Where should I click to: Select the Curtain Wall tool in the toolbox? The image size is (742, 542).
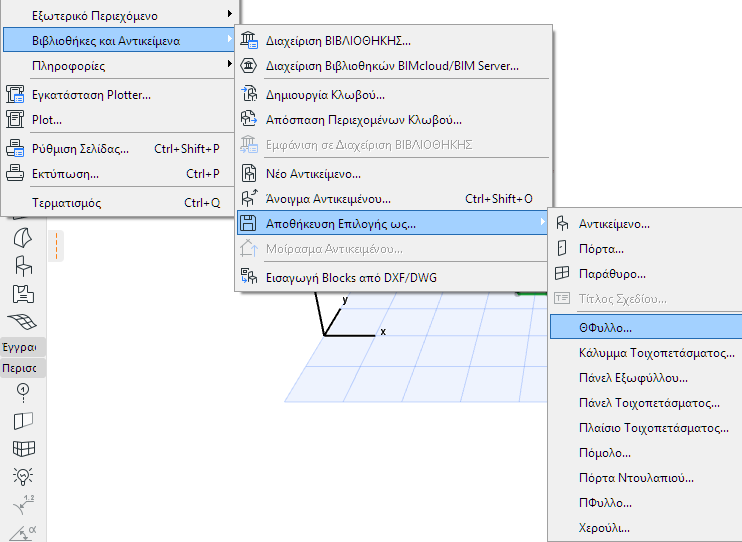point(24,448)
